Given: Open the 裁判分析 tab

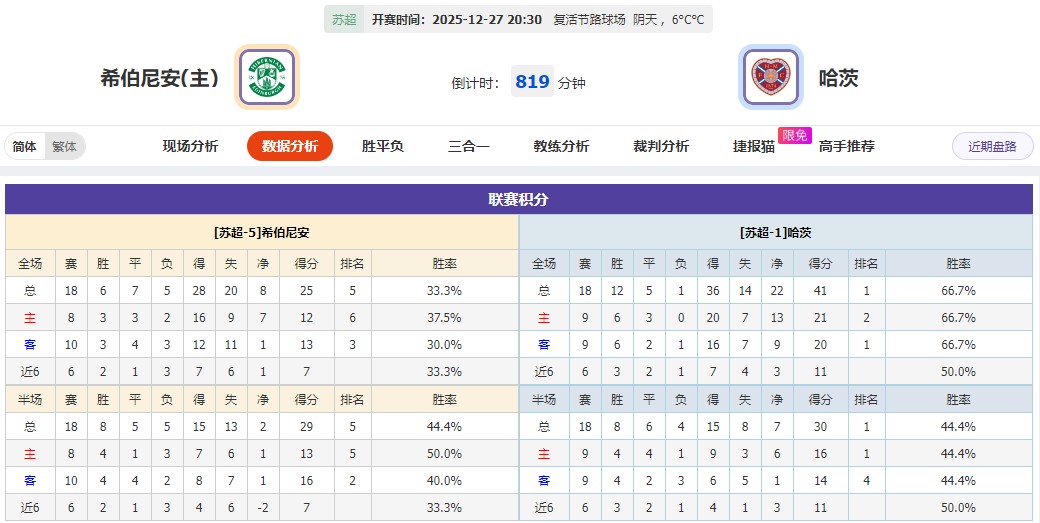Looking at the screenshot, I should [x=661, y=146].
